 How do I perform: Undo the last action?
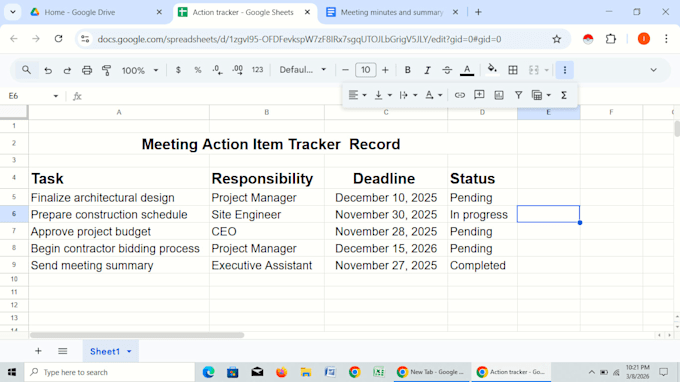click(48, 70)
